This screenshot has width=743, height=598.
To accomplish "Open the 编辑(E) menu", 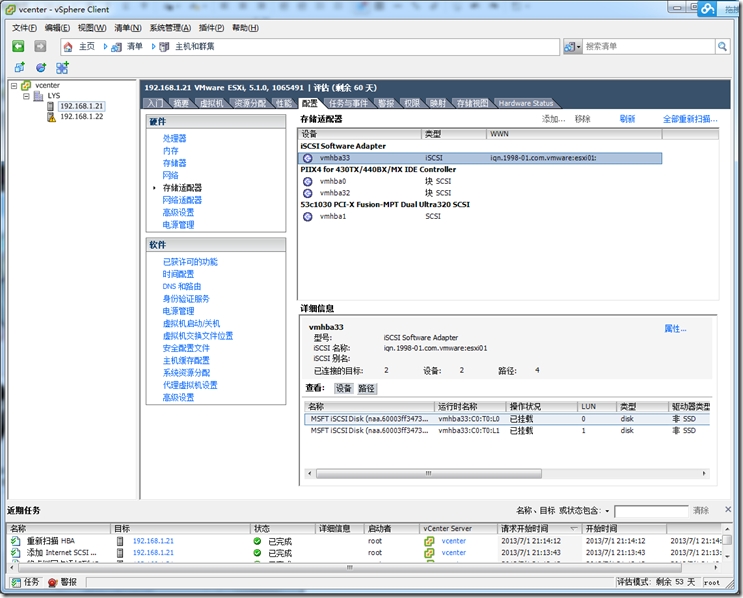I will [x=57, y=28].
